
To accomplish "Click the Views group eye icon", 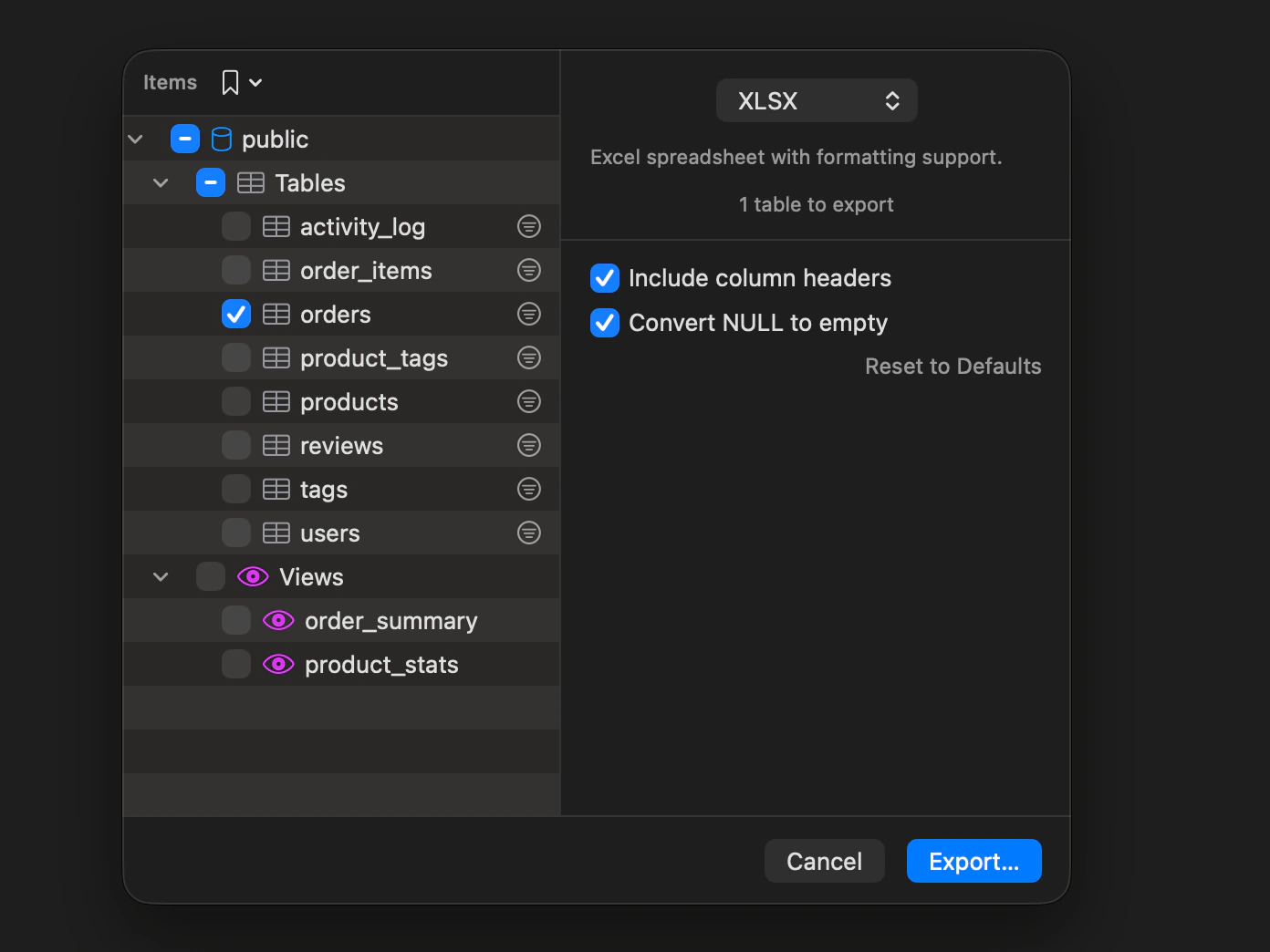I will point(253,576).
